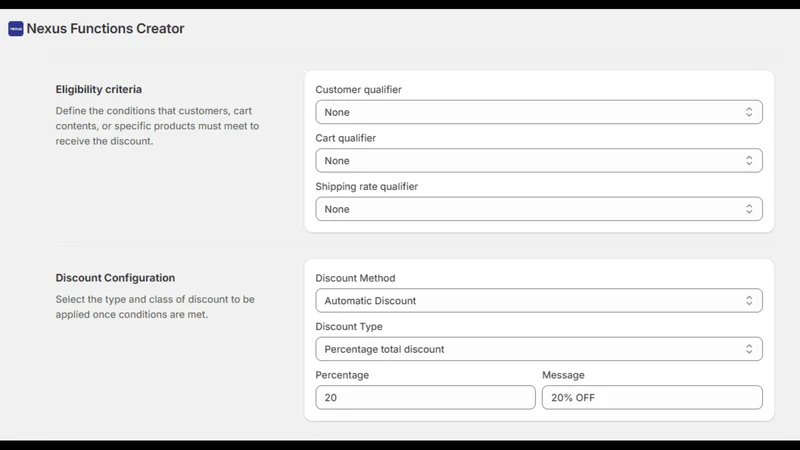Viewport: 800px width, 450px height.
Task: Open the Discount Method dropdown
Action: pos(539,301)
